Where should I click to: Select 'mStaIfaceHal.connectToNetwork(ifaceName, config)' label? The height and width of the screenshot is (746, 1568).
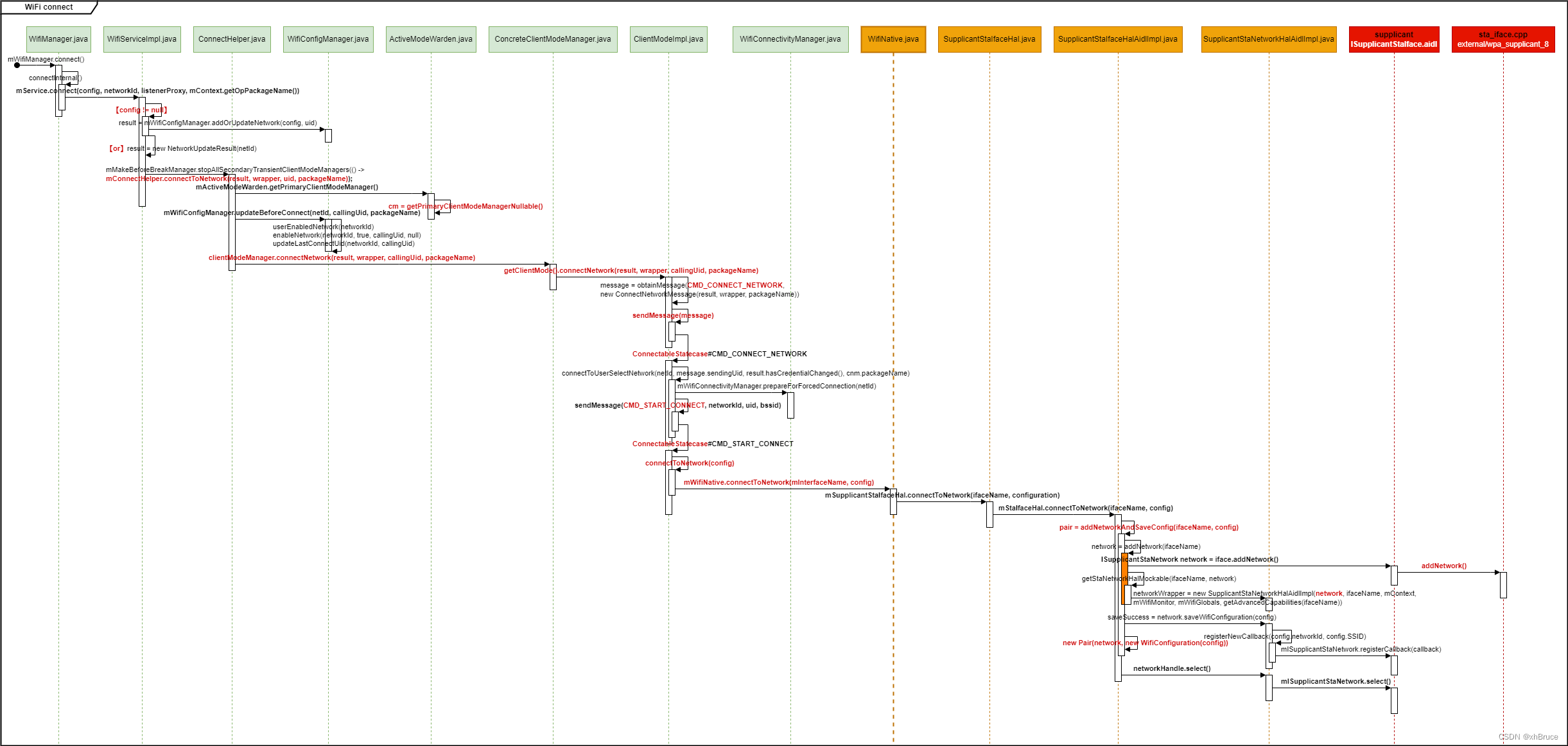click(1086, 508)
